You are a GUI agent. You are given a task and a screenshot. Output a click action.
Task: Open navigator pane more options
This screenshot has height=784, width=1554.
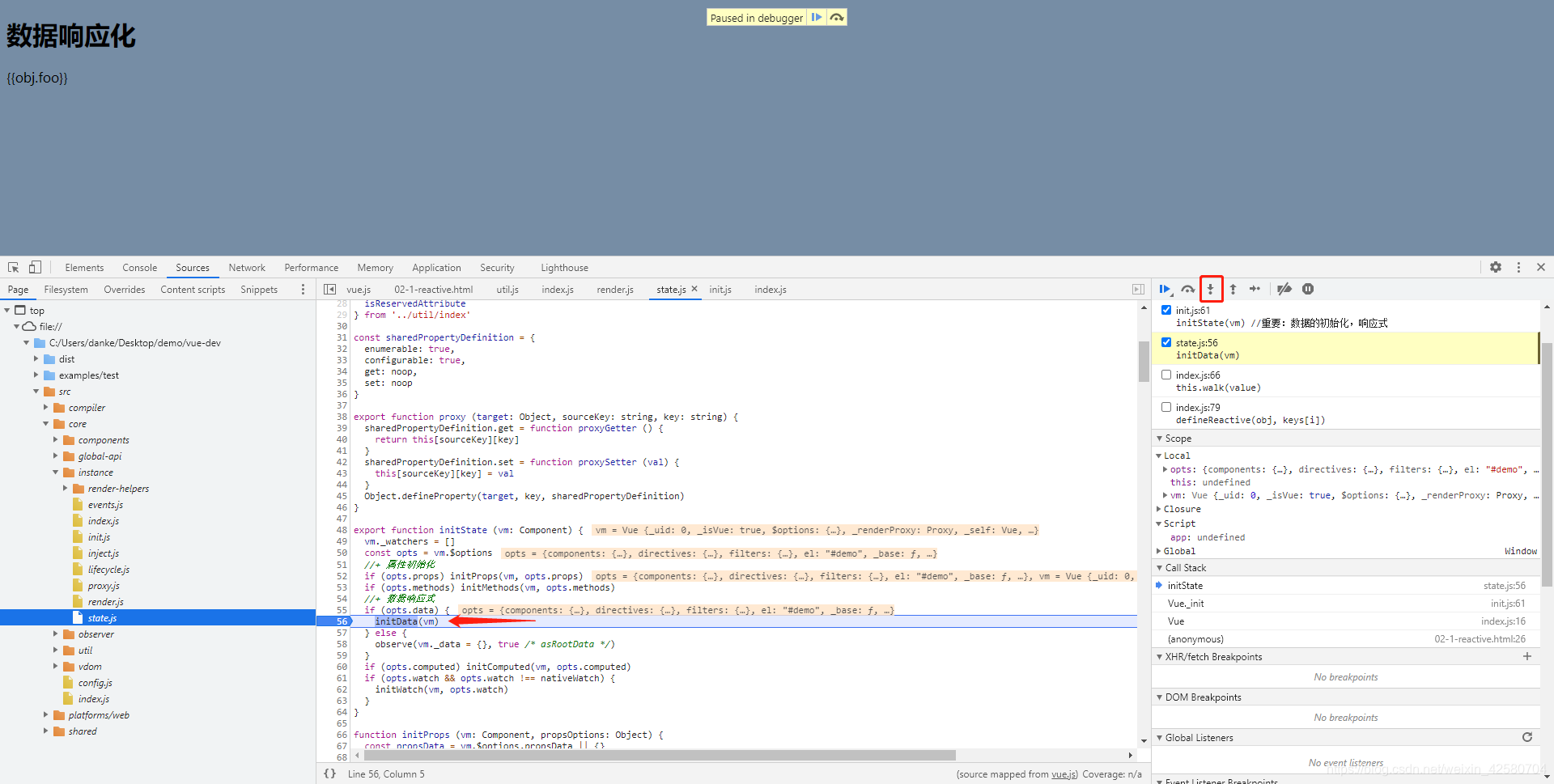coord(303,289)
